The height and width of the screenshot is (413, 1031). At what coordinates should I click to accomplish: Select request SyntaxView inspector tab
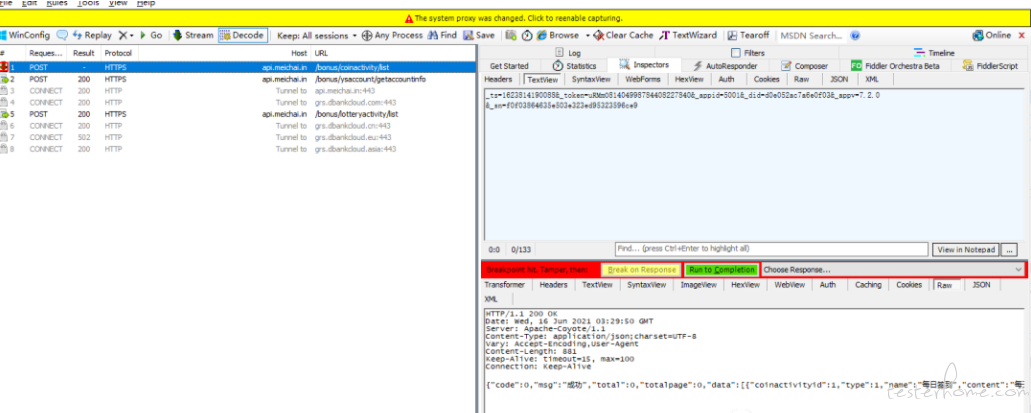(x=590, y=79)
